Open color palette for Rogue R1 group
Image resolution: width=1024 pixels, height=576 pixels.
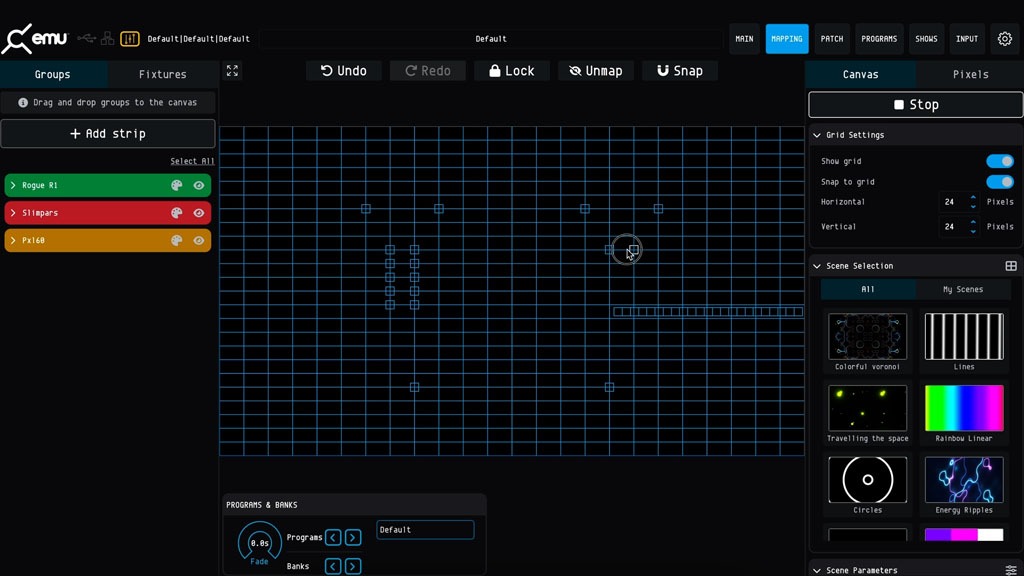[x=177, y=185]
